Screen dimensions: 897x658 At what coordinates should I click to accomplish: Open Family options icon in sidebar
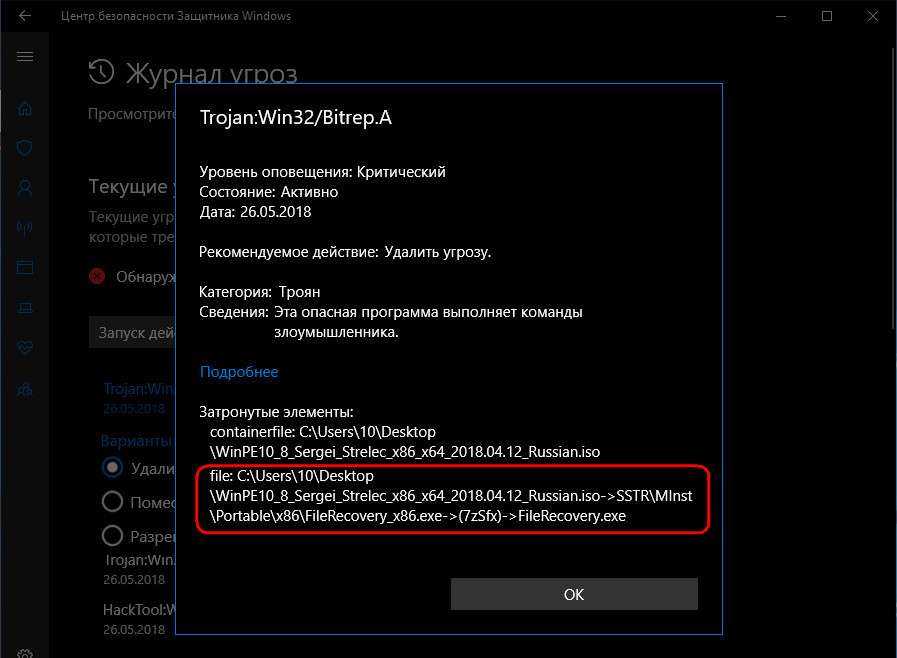click(25, 390)
